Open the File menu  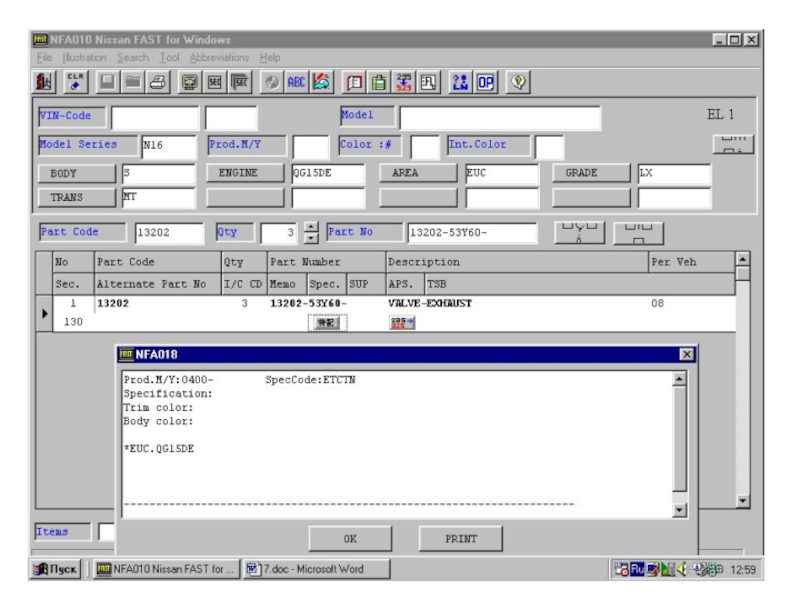[44, 58]
